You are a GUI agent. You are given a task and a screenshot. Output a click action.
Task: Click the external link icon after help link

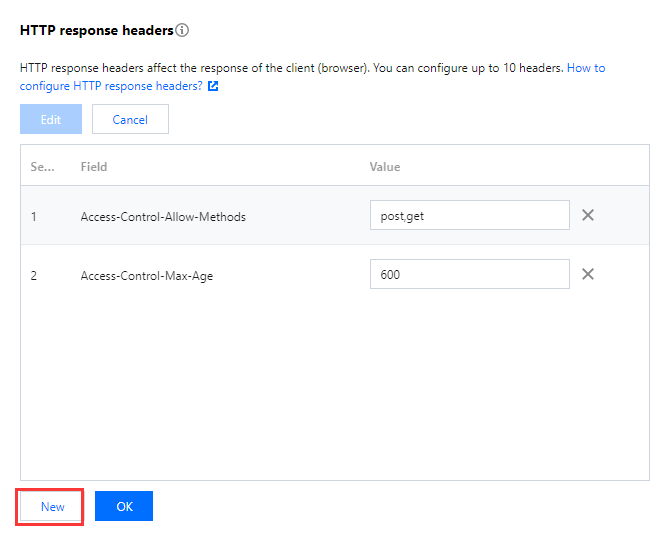coord(213,86)
